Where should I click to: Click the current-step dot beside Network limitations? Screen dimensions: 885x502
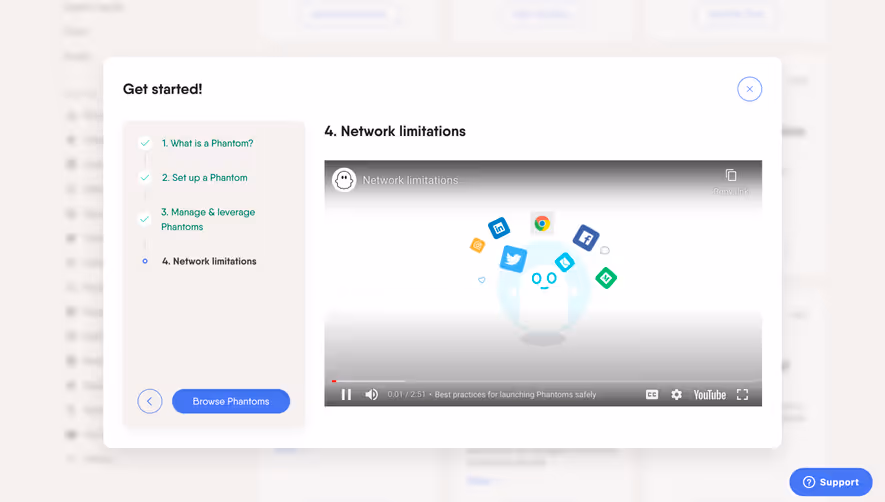(145, 261)
